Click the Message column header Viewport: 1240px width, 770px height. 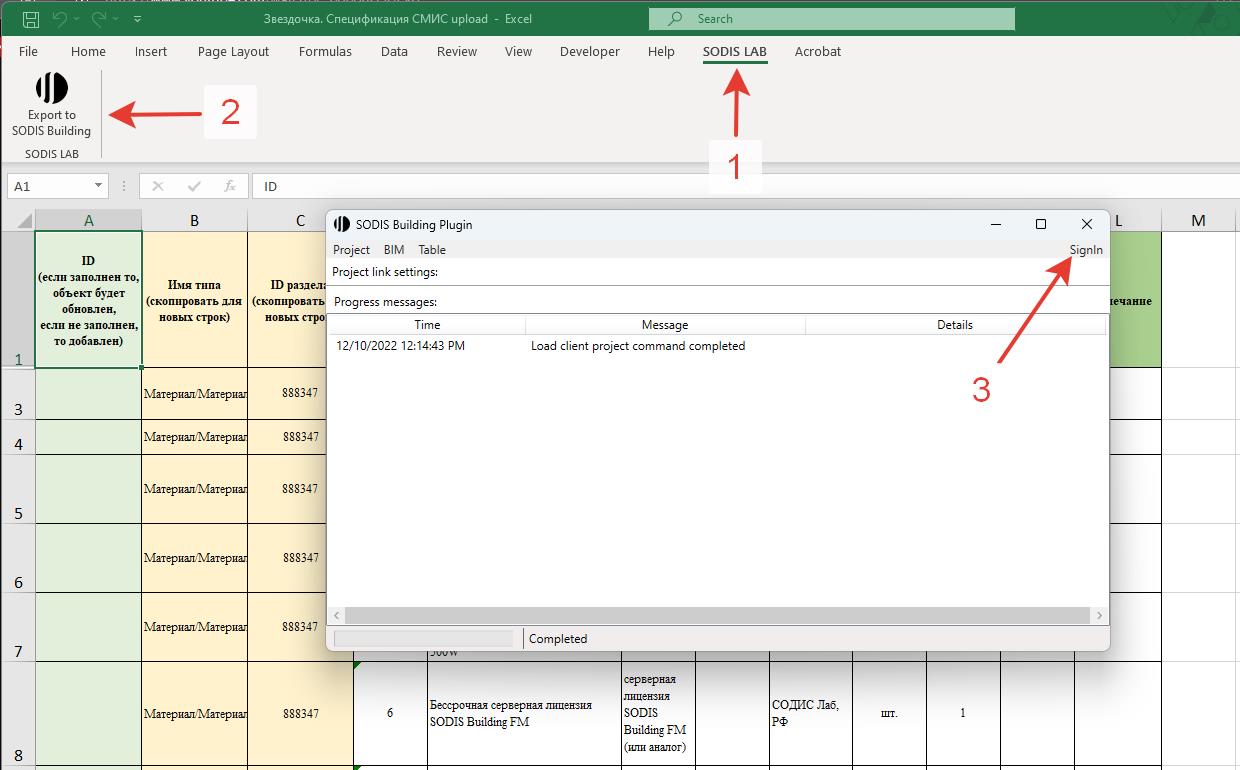[665, 325]
